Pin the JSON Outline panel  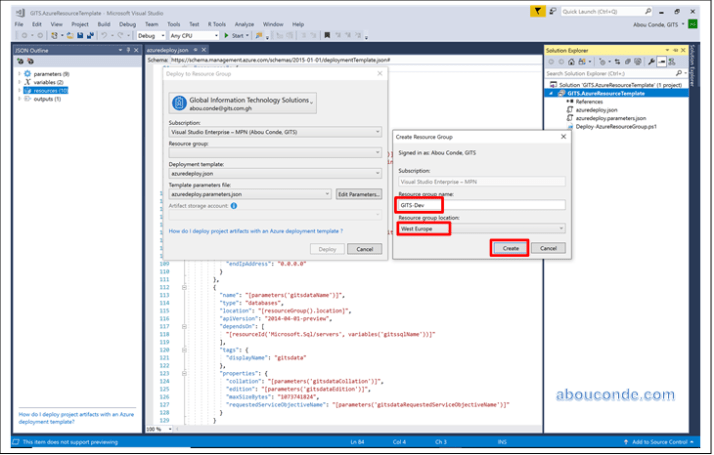(126, 48)
